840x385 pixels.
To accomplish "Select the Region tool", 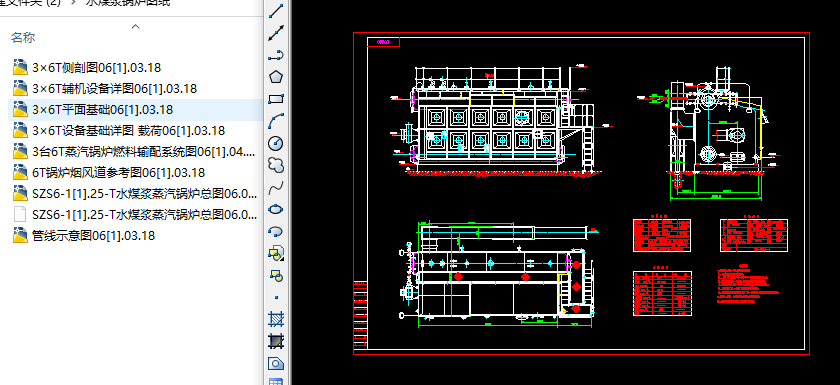I will click(275, 364).
